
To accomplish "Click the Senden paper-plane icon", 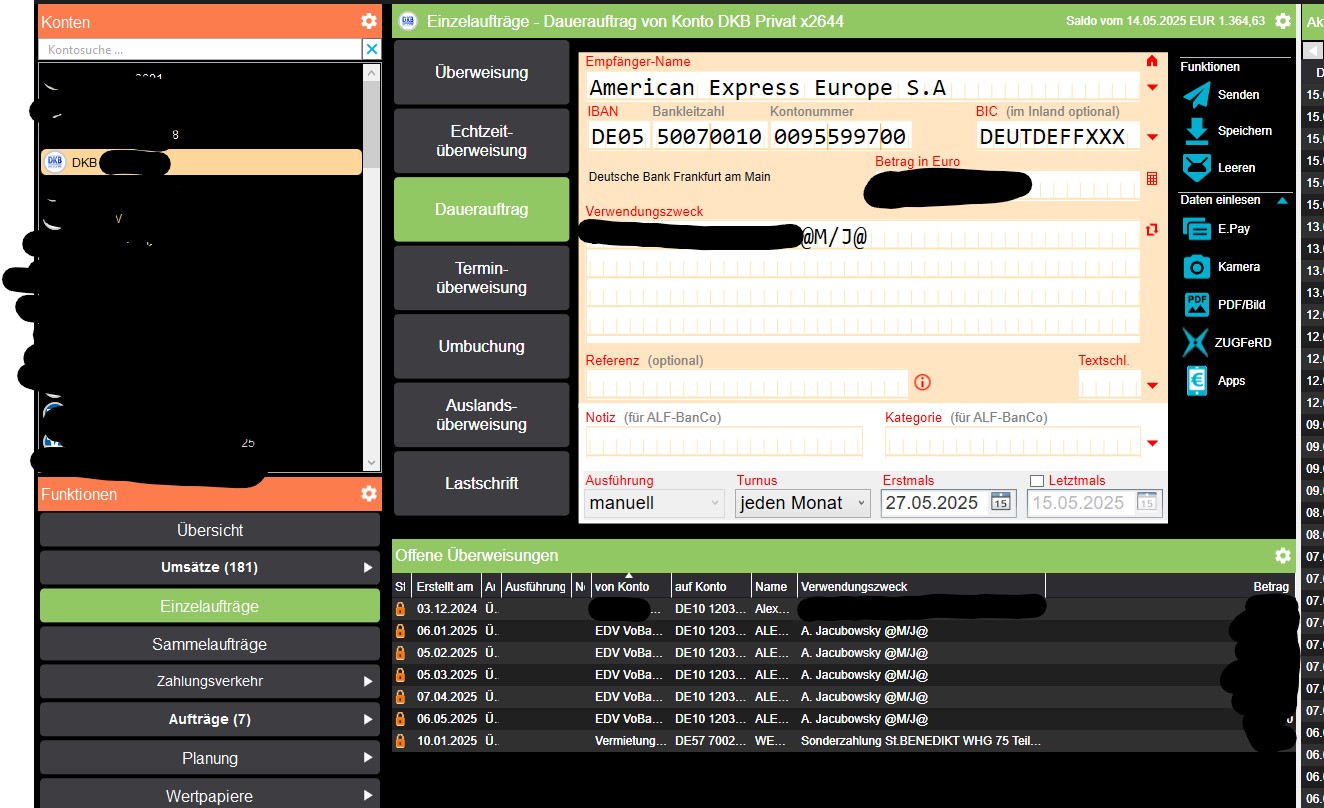I will pos(1197,95).
